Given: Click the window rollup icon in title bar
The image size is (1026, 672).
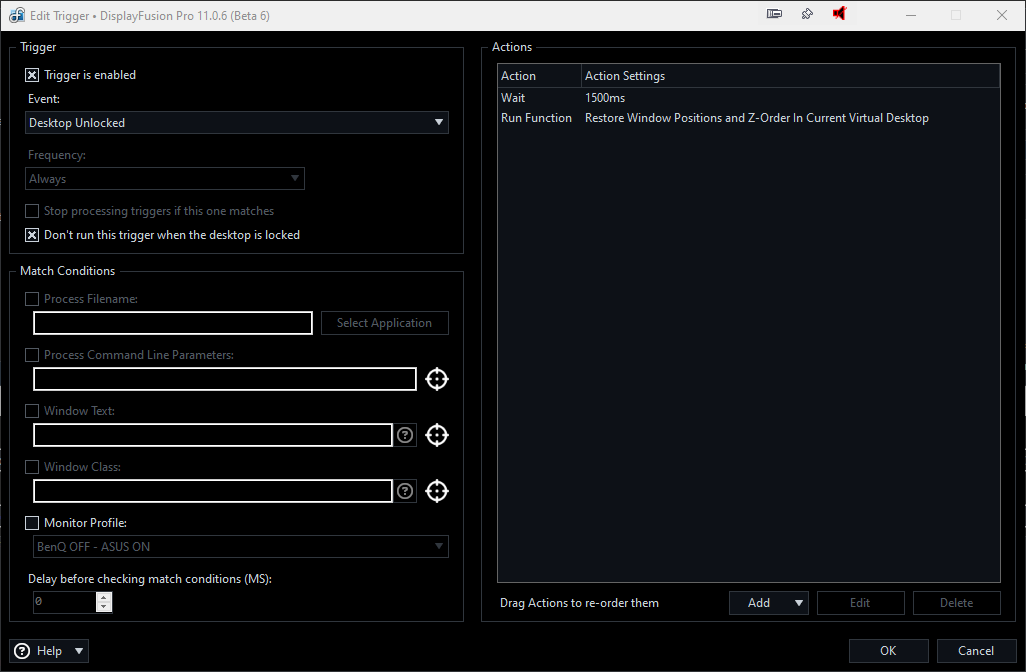Looking at the screenshot, I should pyautogui.click(x=774, y=14).
